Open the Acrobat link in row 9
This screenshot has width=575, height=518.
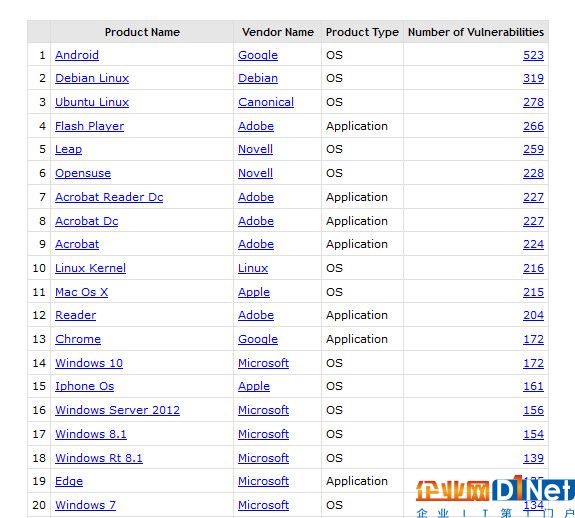click(x=77, y=244)
